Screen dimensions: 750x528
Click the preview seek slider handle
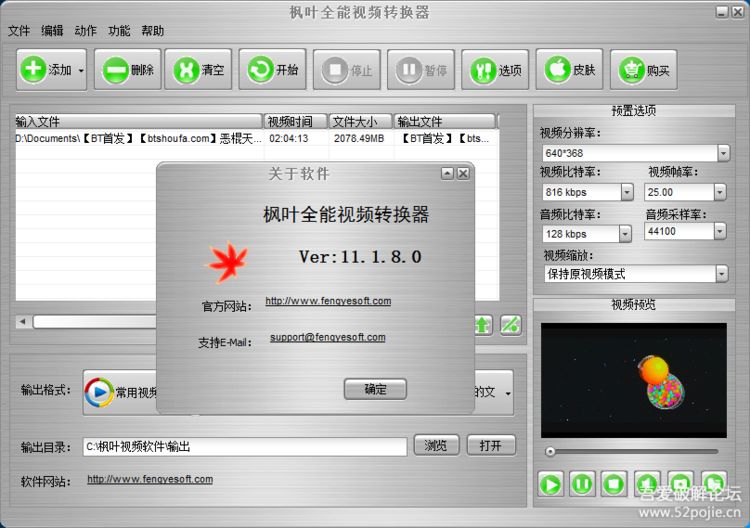point(551,451)
